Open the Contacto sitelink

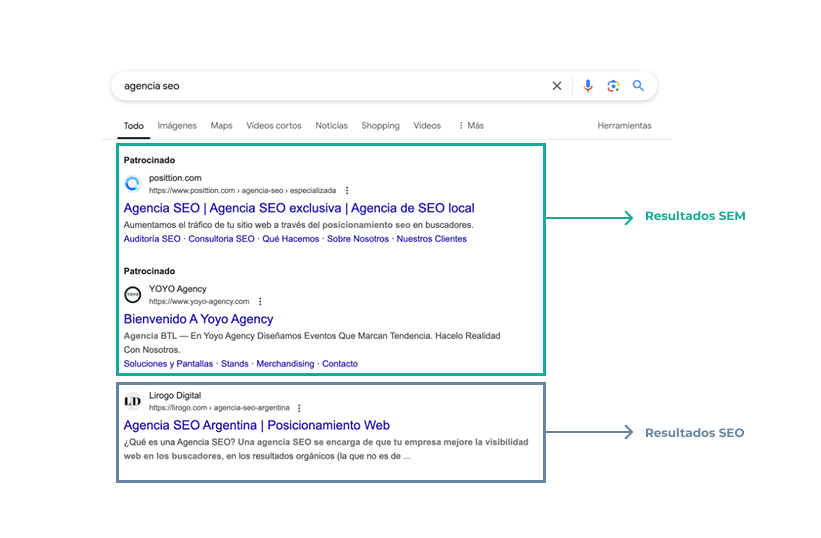[340, 364]
